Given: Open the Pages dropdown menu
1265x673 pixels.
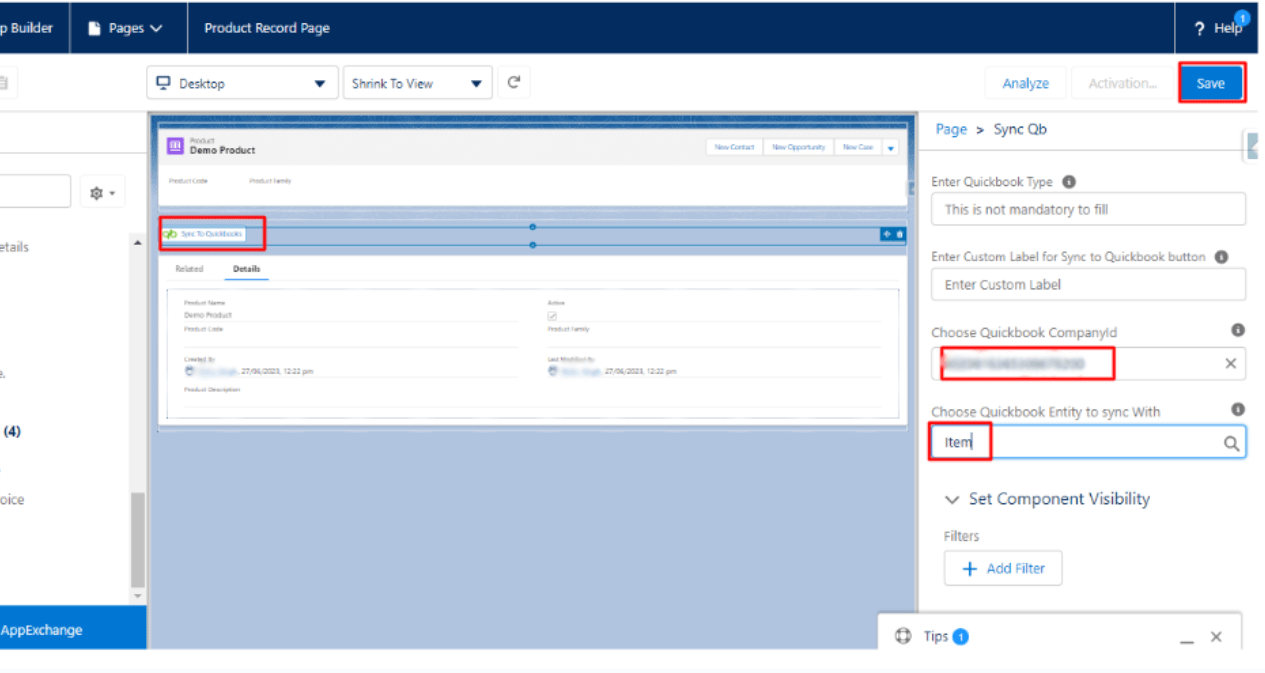Looking at the screenshot, I should [126, 28].
